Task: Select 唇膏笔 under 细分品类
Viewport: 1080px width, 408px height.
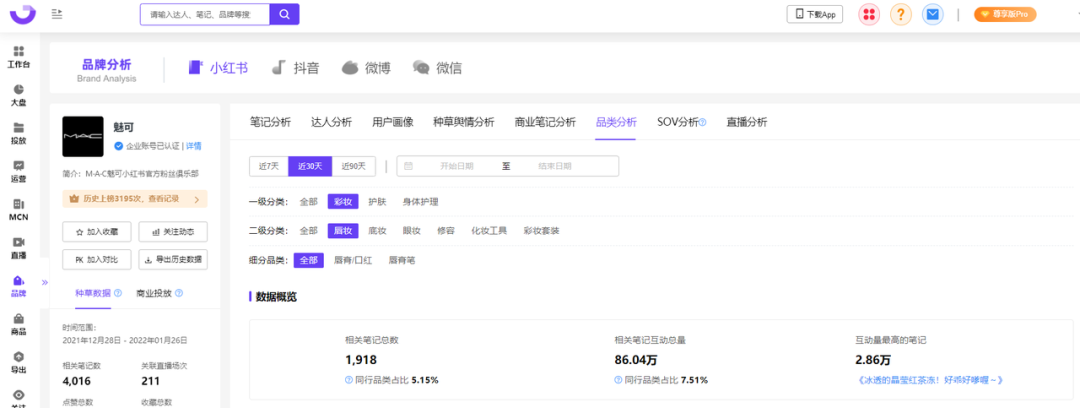Action: pos(402,261)
